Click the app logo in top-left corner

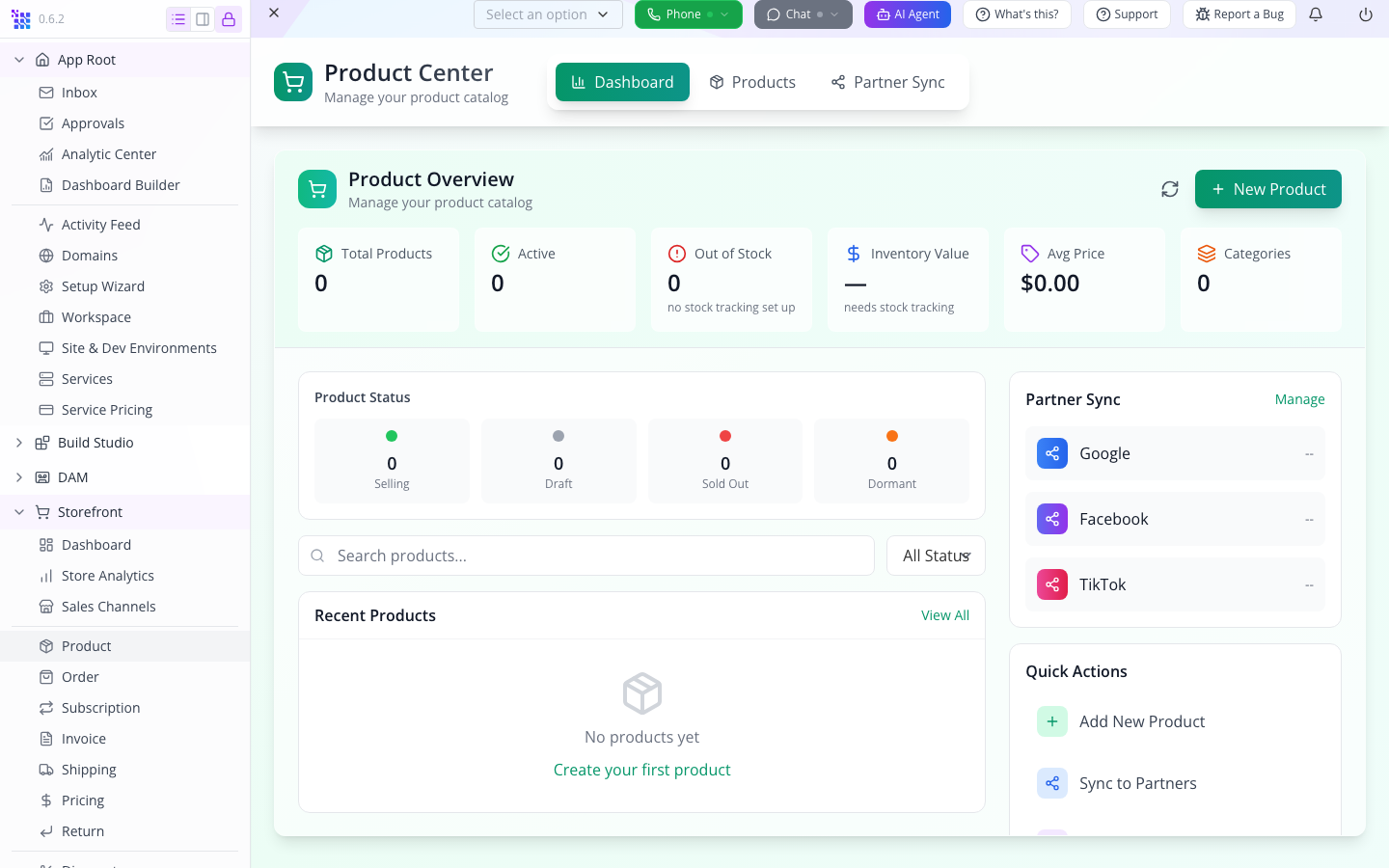click(x=20, y=19)
